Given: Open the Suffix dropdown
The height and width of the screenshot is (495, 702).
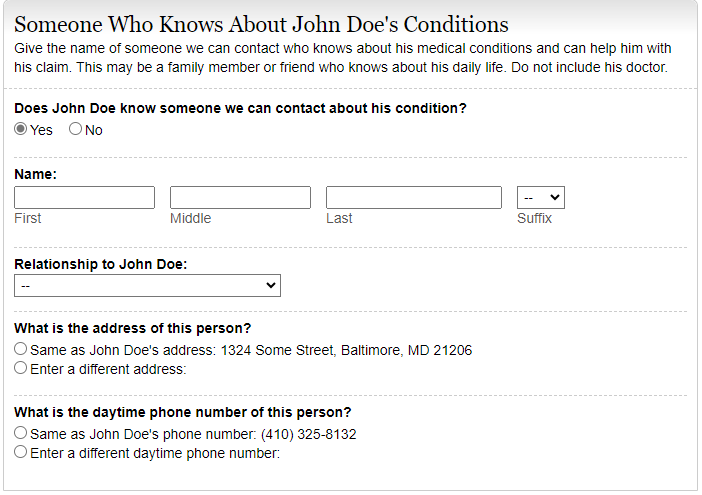Looking at the screenshot, I should 540,197.
